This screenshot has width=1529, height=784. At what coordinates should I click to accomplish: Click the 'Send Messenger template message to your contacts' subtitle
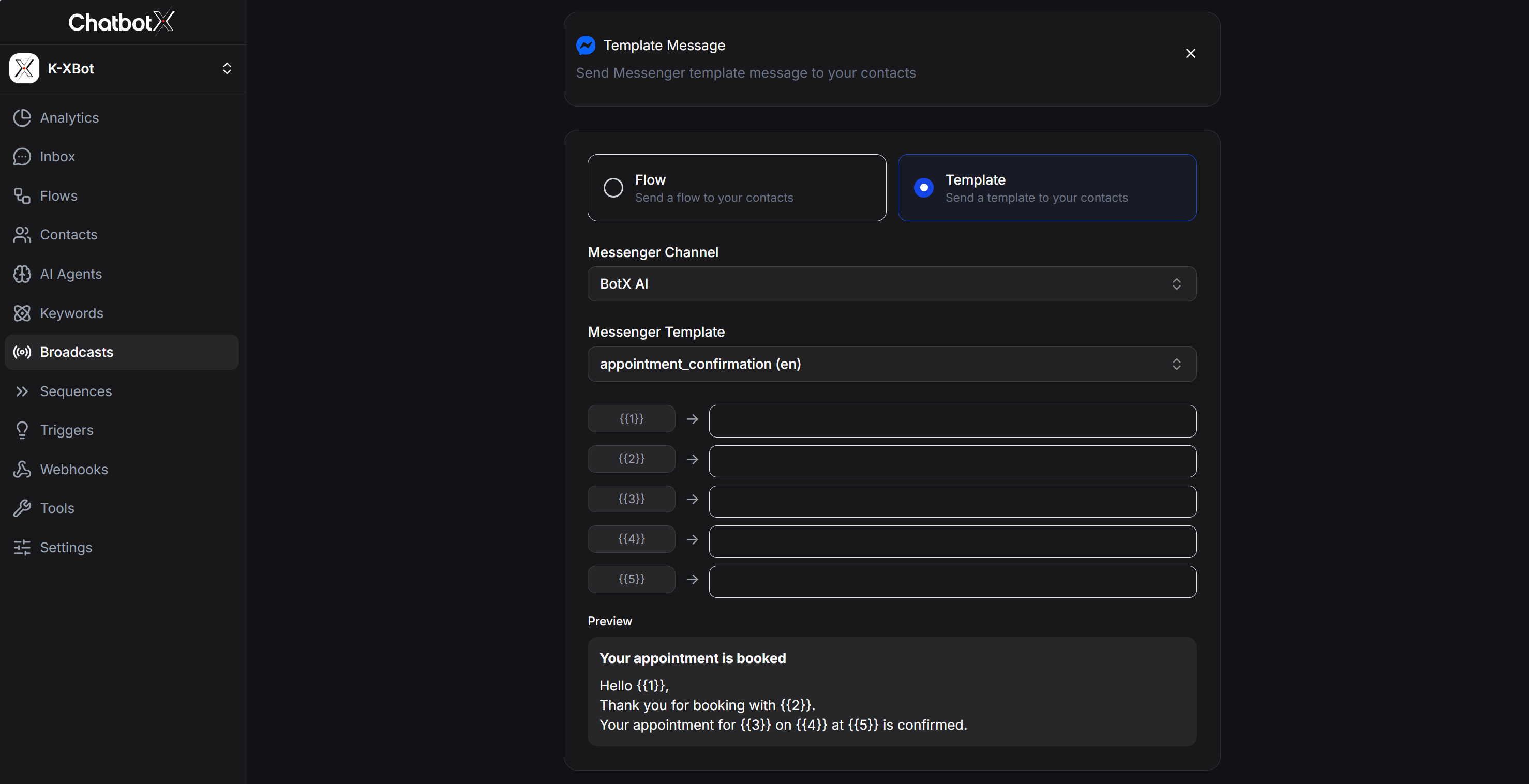[745, 73]
